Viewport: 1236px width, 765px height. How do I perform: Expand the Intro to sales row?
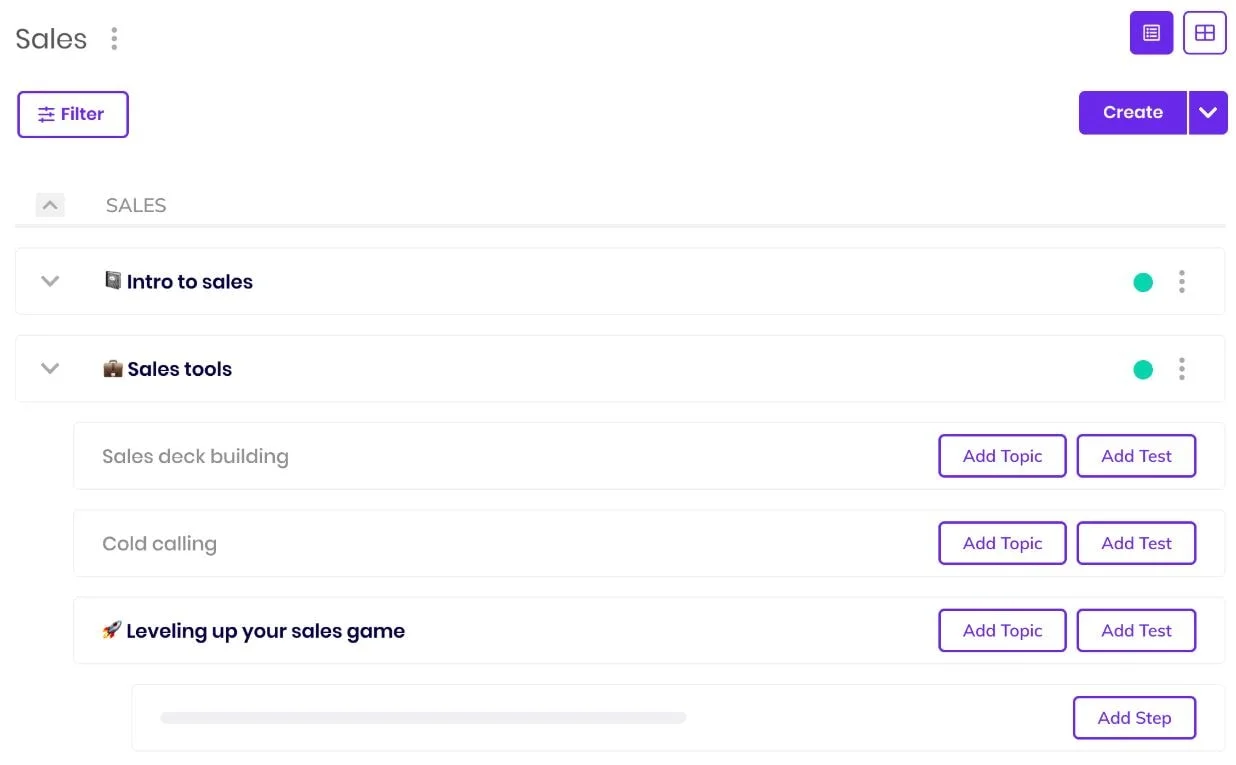(50, 282)
